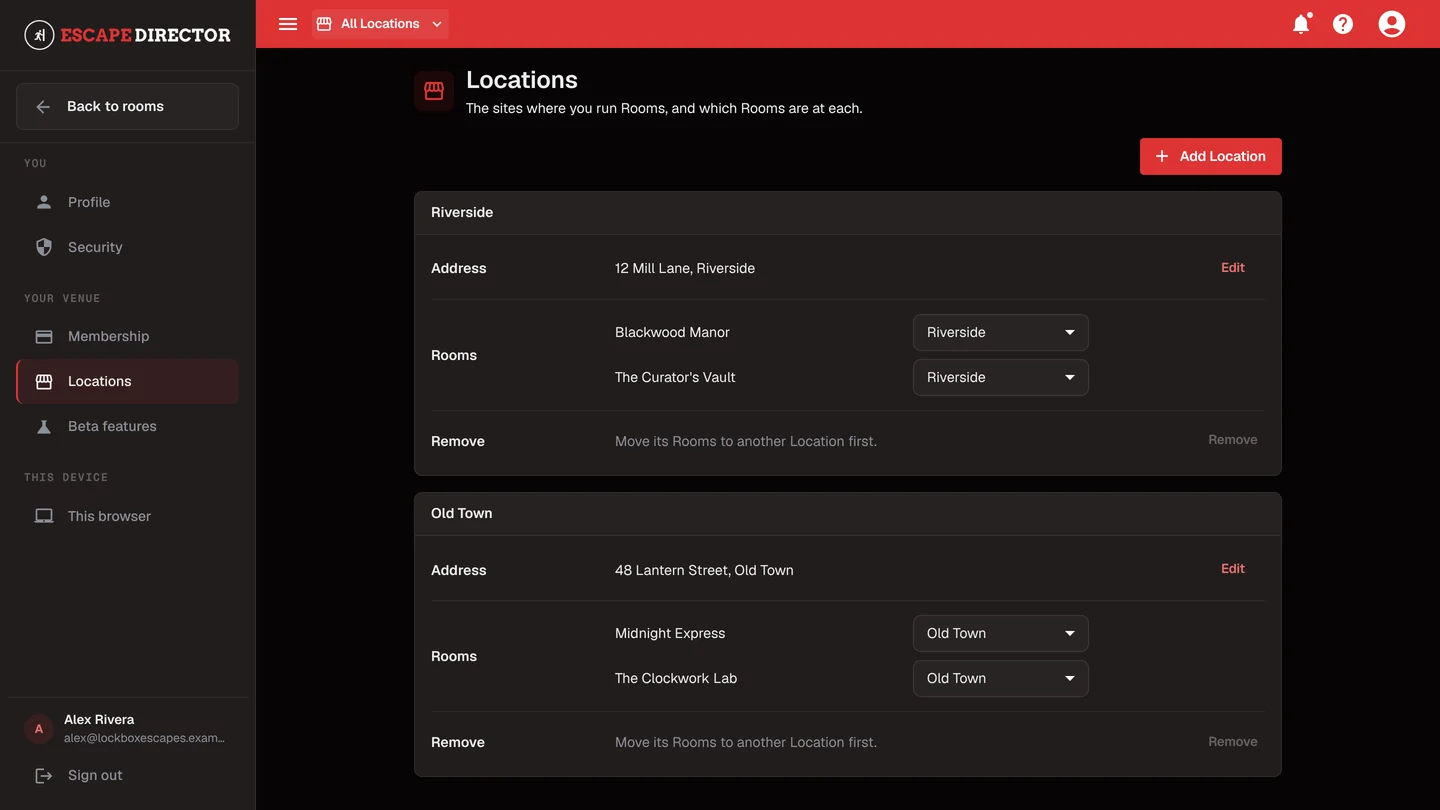Click the Midnight Express room name
Image resolution: width=1440 pixels, height=810 pixels.
point(670,633)
